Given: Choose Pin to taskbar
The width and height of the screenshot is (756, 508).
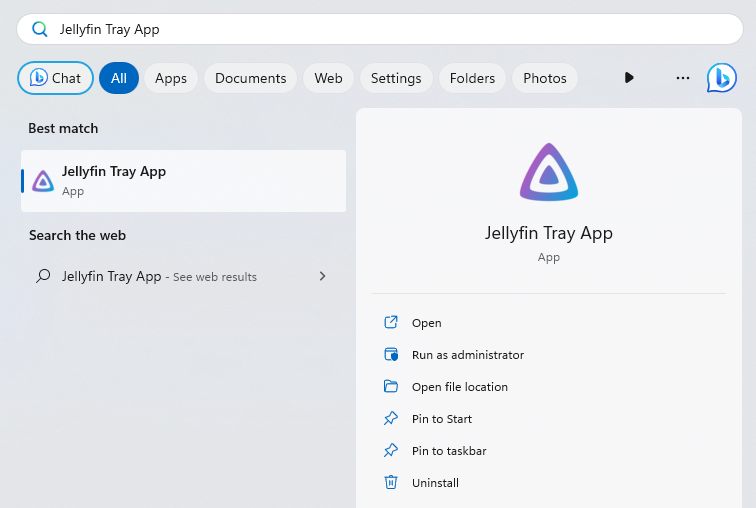Looking at the screenshot, I should (549, 451).
